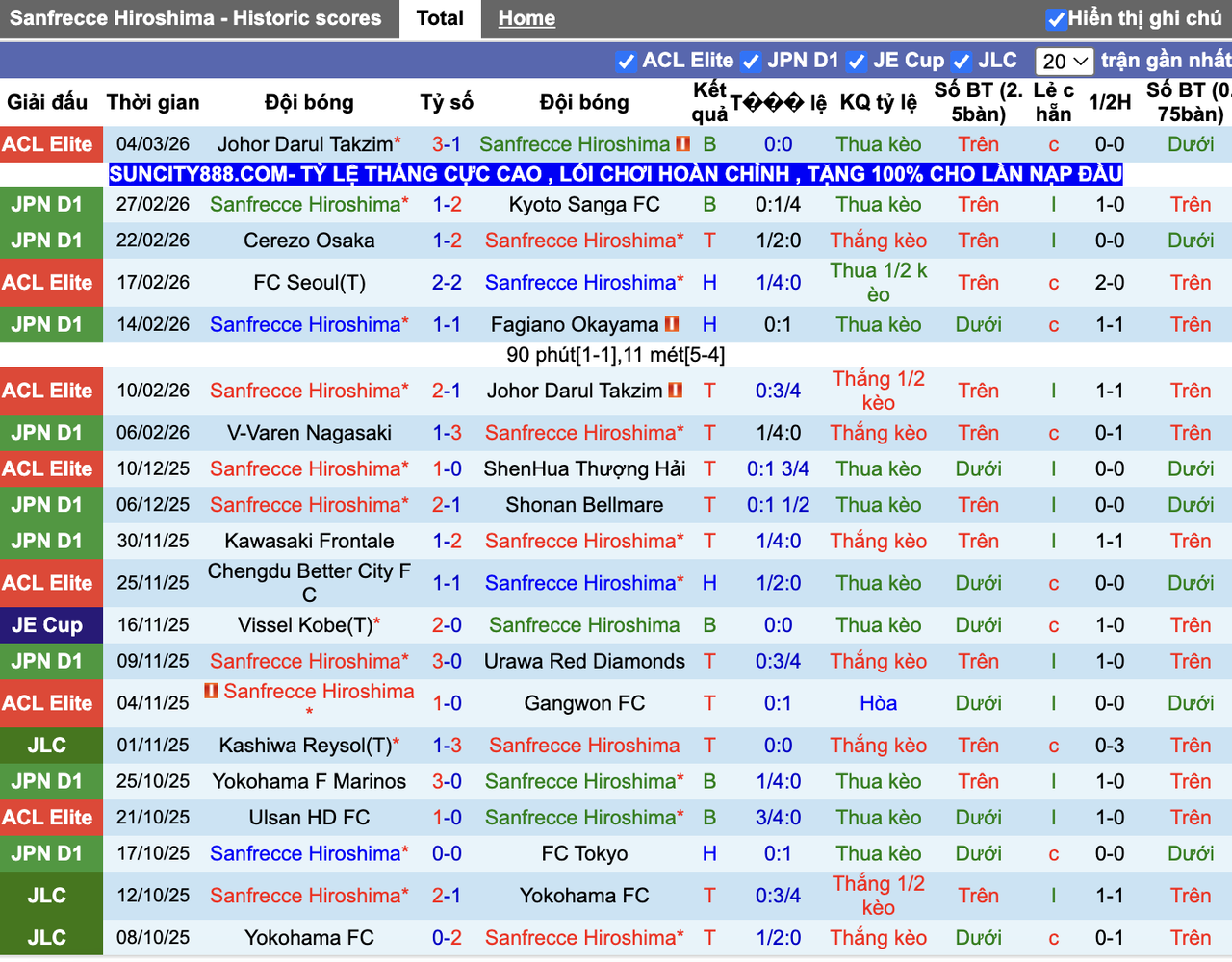Select ACL Elite label on 17/02/26 row
The width and height of the screenshot is (1232, 962).
[47, 283]
